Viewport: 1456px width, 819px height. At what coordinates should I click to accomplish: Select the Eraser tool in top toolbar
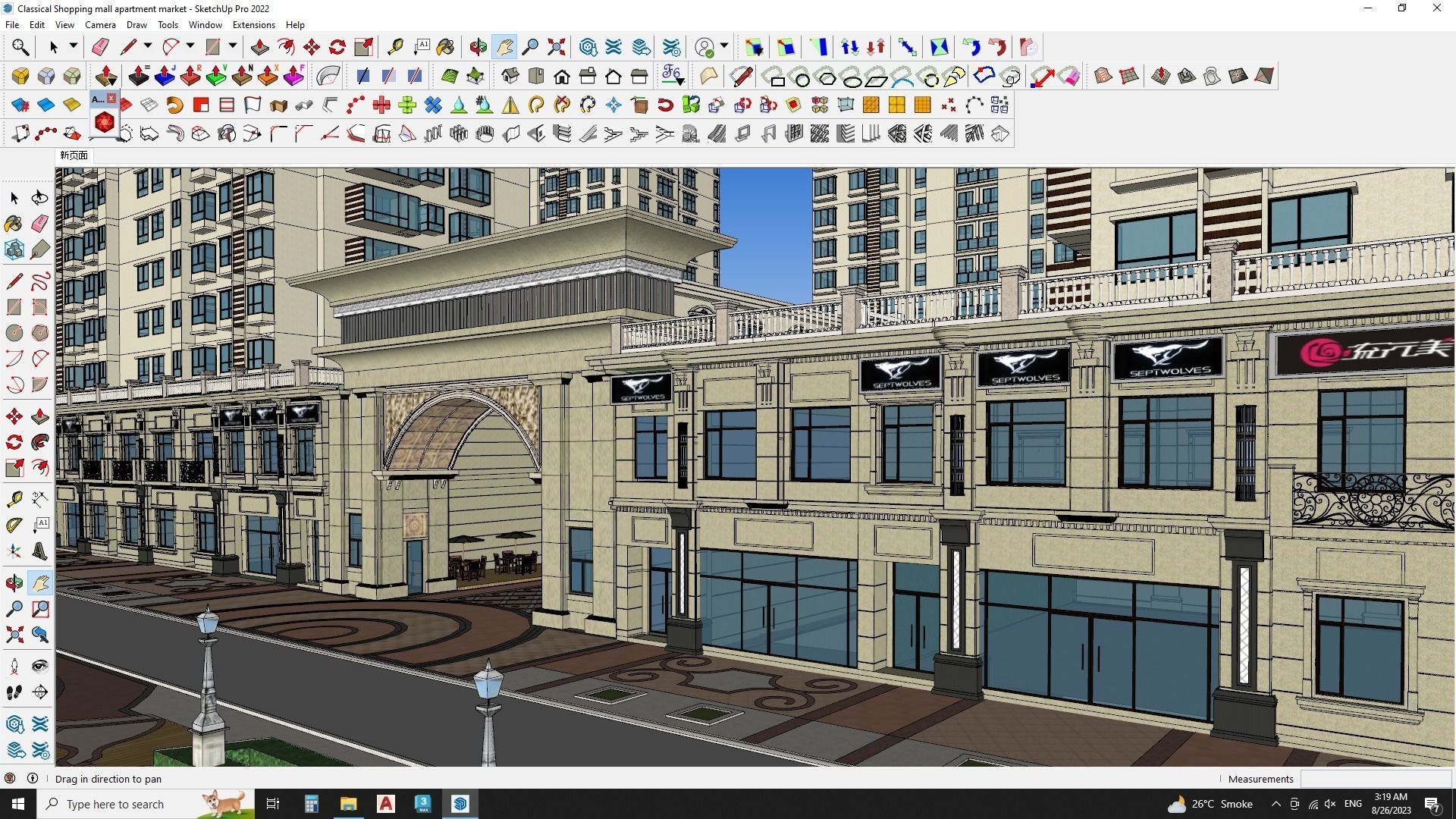pos(100,47)
